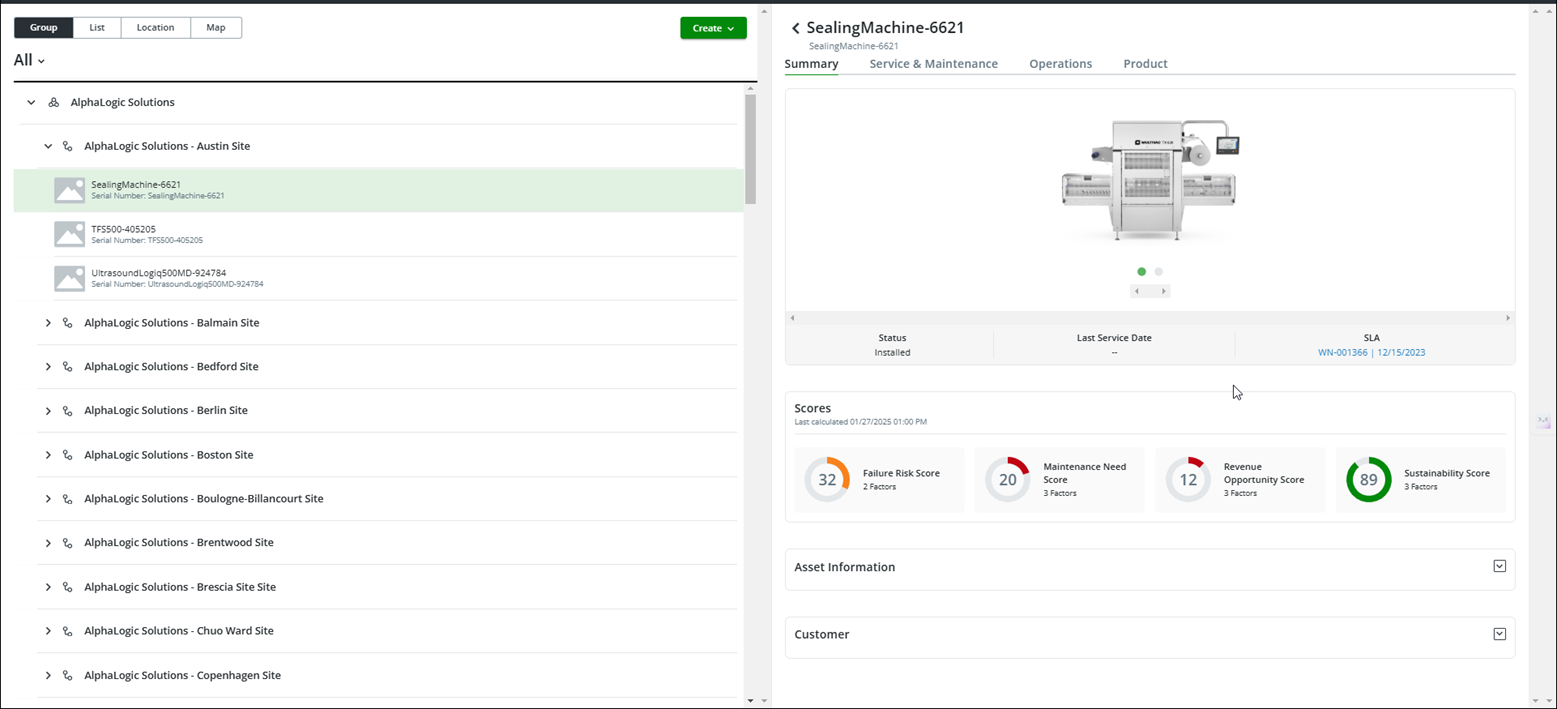Click the Chuo Ward Site location icon

(x=68, y=631)
